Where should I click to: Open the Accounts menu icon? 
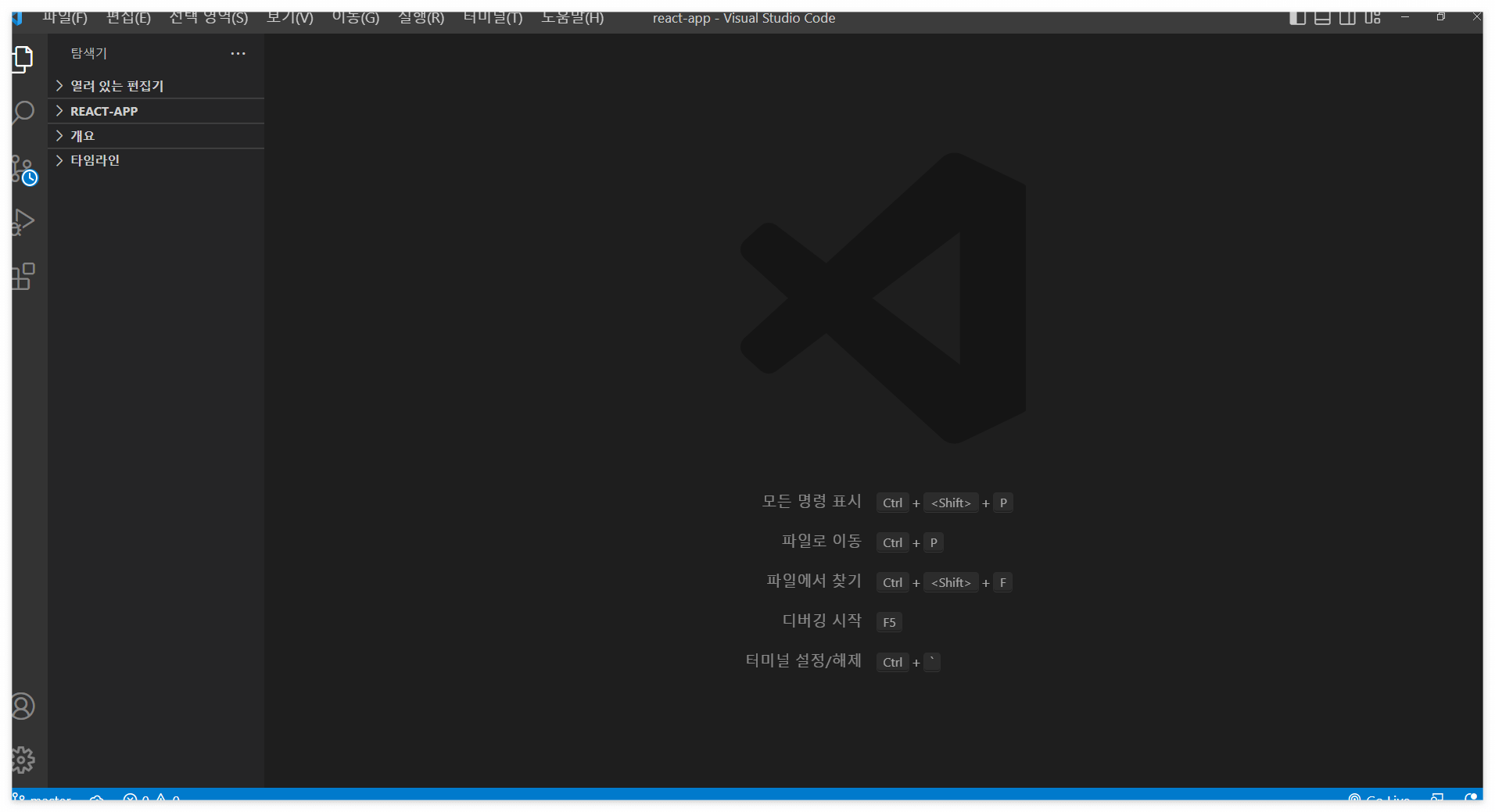[x=23, y=706]
